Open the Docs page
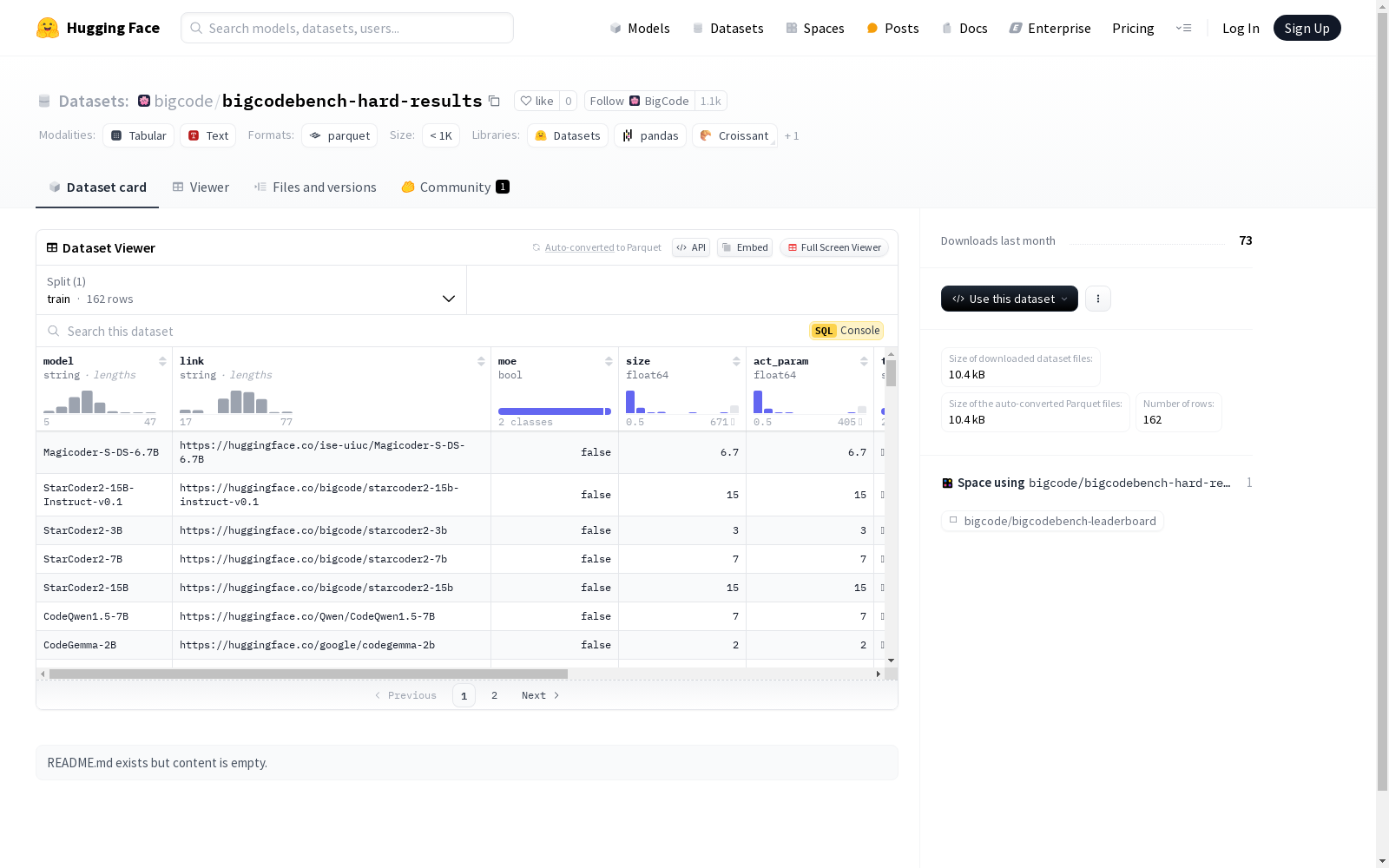This screenshot has height=868, width=1389. click(964, 28)
